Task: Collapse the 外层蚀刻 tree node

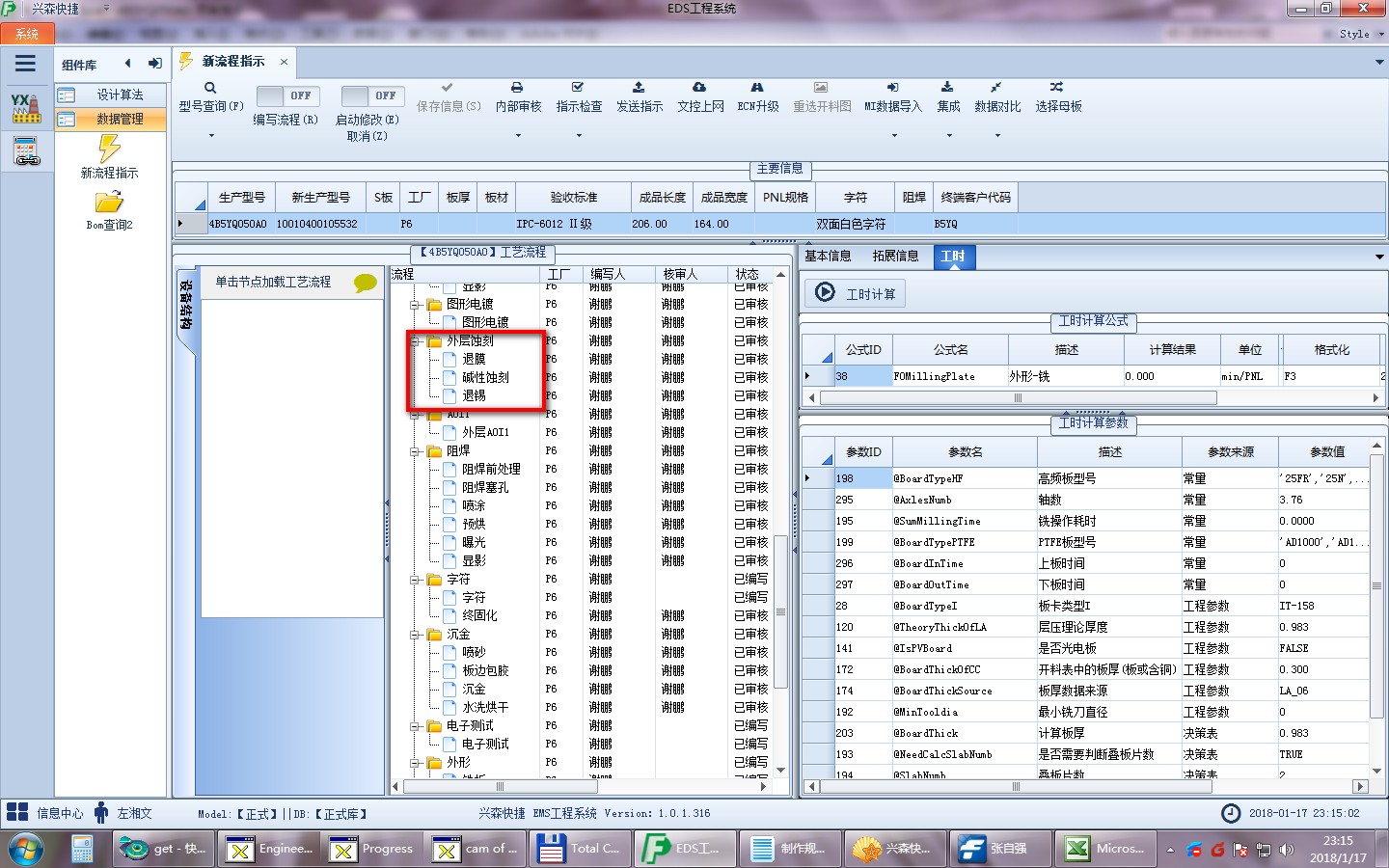Action: point(415,340)
